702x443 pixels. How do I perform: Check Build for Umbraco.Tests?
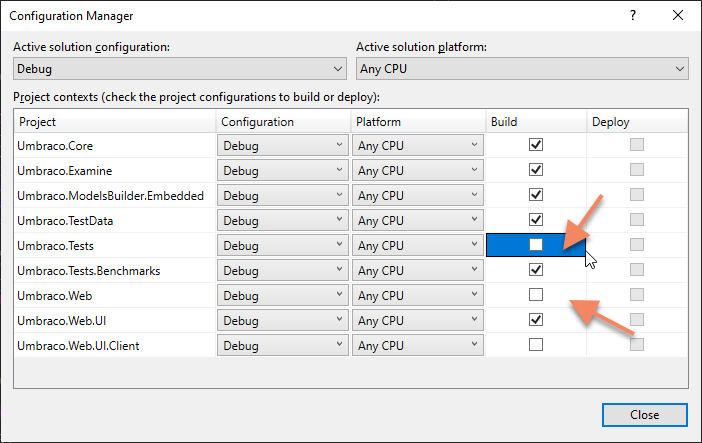coord(536,245)
